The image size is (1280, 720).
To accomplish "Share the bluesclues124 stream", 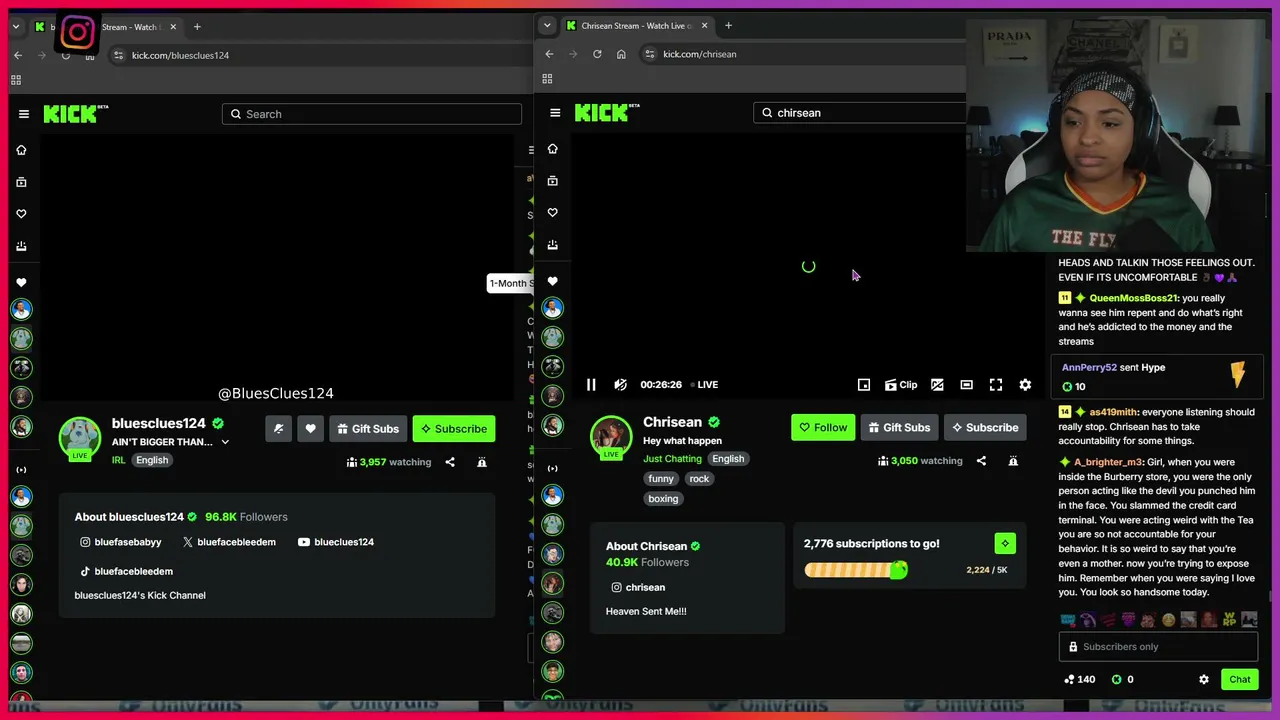I will [450, 462].
